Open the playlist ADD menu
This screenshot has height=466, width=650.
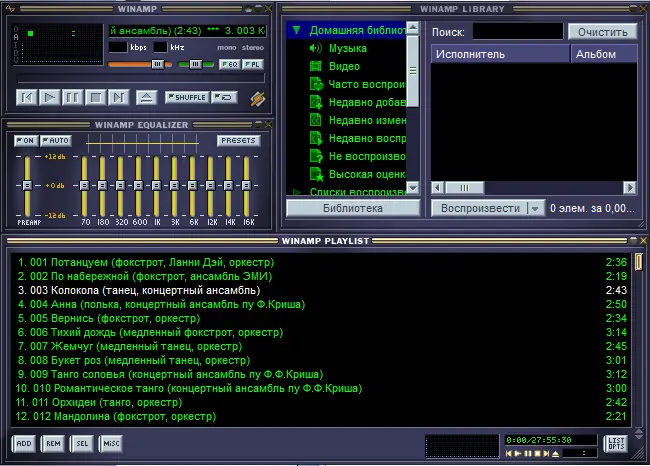click(x=24, y=444)
